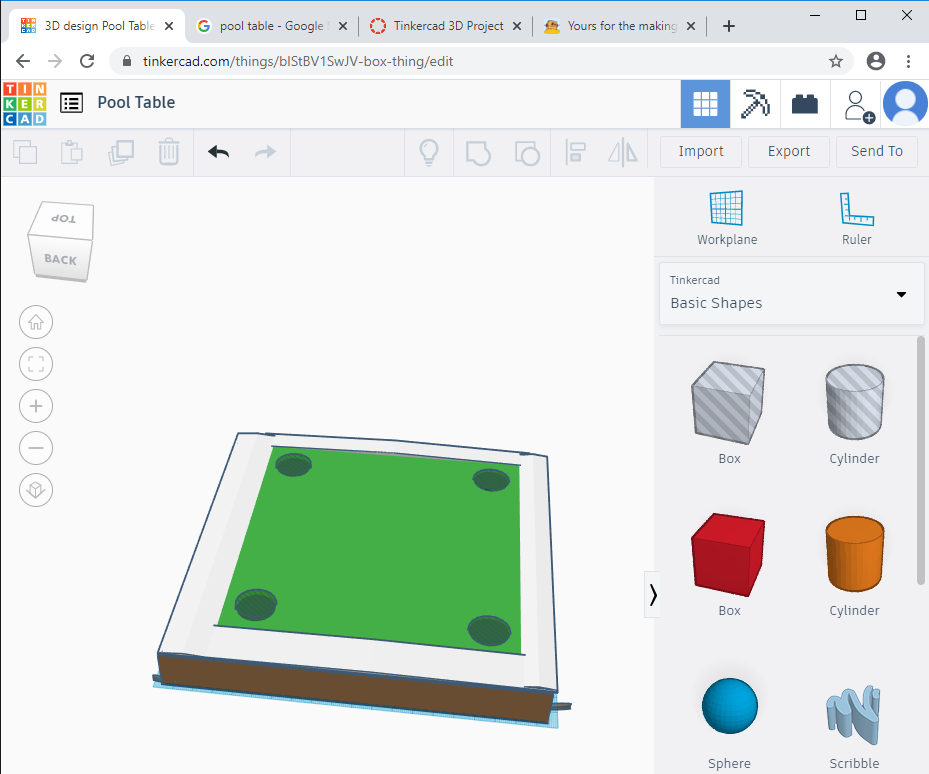Screen dimensions: 929x774
Task: Go back in browser history
Action: pyautogui.click(x=23, y=61)
